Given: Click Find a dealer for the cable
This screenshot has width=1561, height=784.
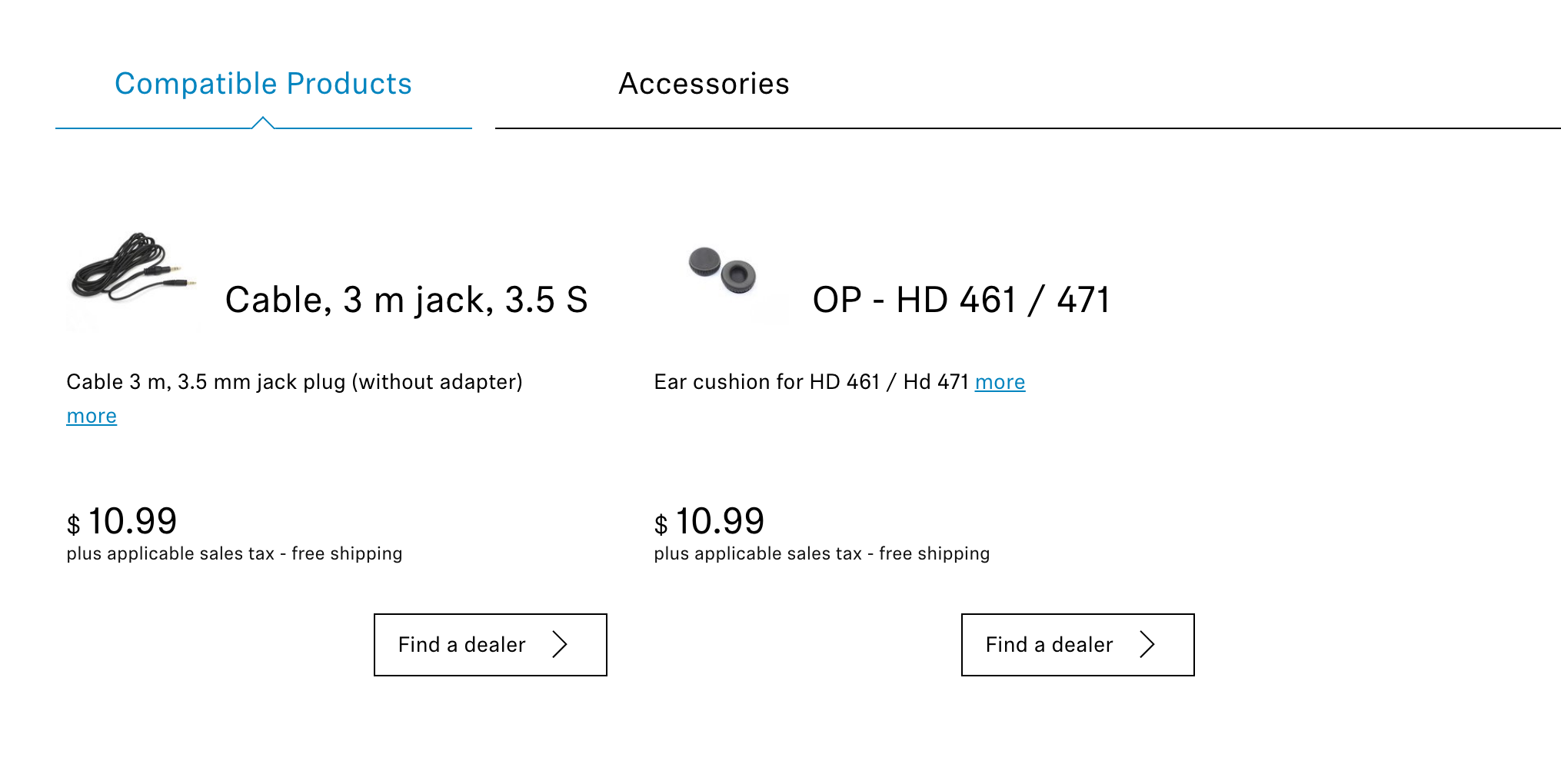Looking at the screenshot, I should click(x=491, y=645).
